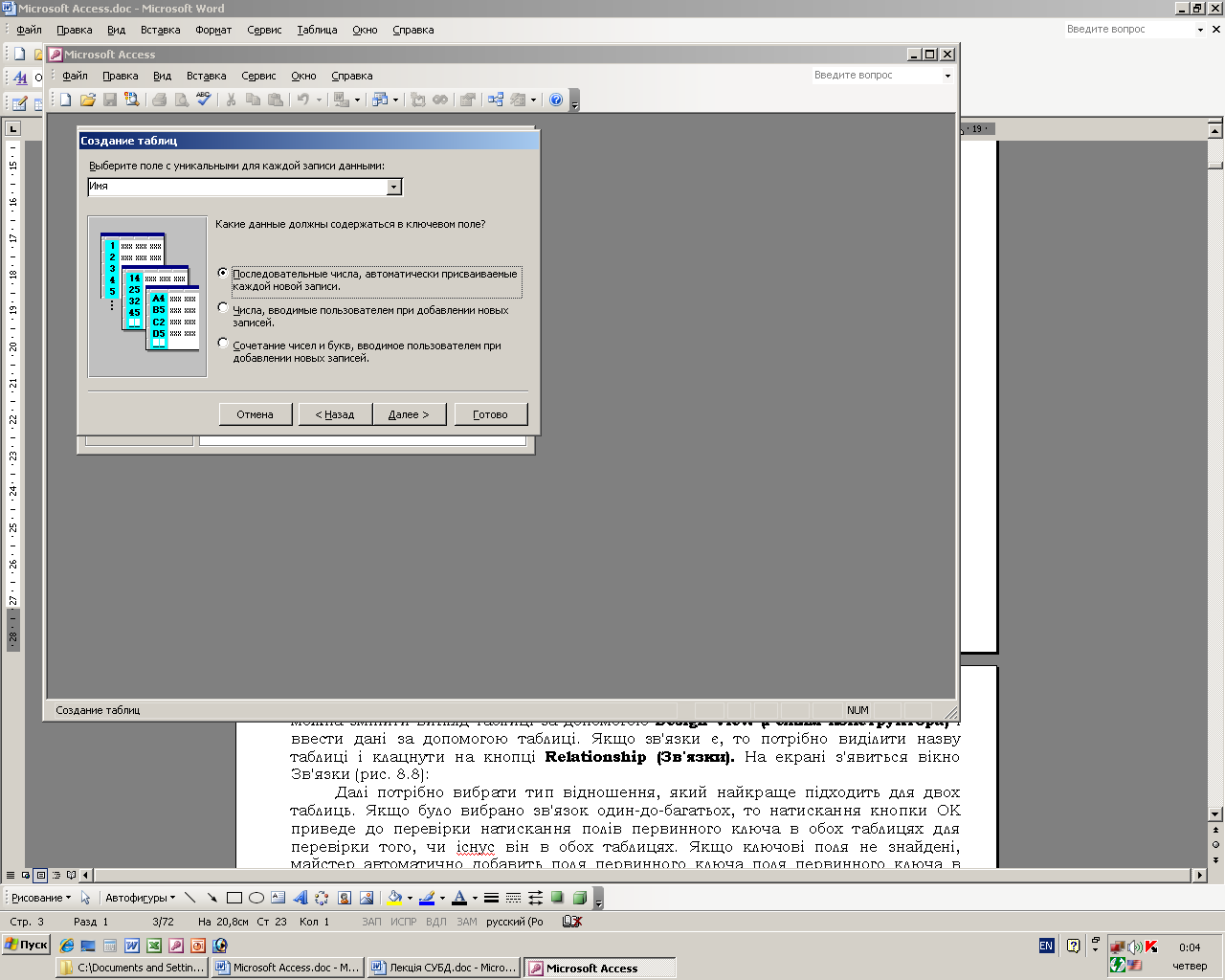
Task: Click the Line Style icon in Drawing toolbar
Action: 491,898
